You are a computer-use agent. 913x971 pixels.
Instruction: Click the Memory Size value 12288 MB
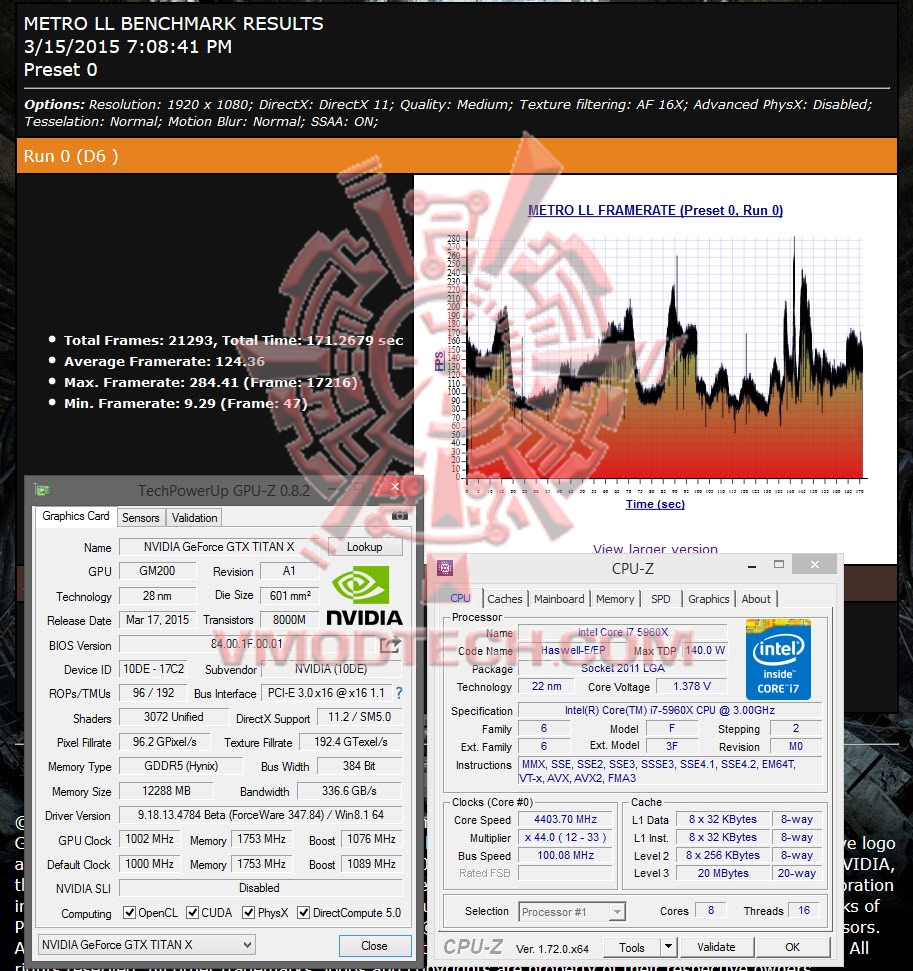(x=166, y=791)
